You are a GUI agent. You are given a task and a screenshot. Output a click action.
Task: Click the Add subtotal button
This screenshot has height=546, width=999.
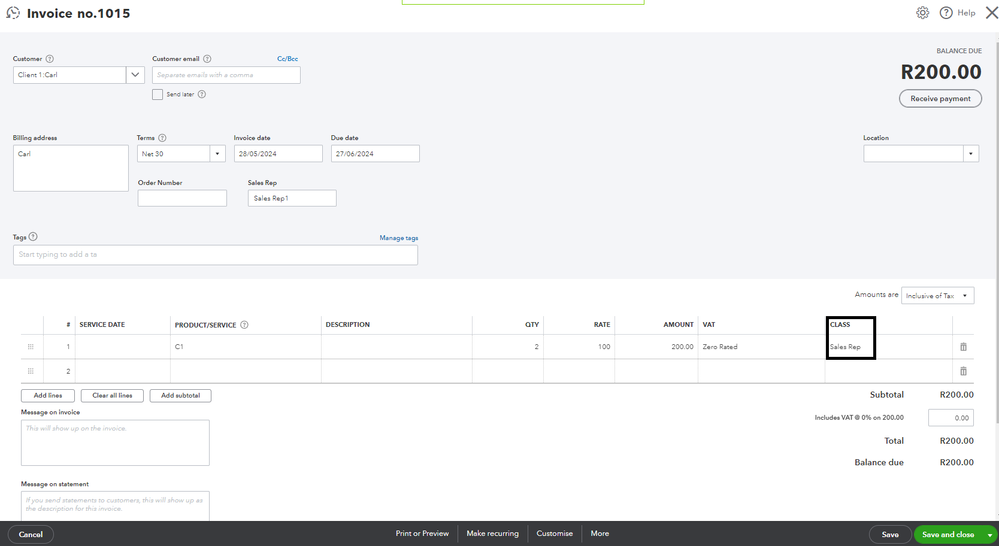click(180, 396)
